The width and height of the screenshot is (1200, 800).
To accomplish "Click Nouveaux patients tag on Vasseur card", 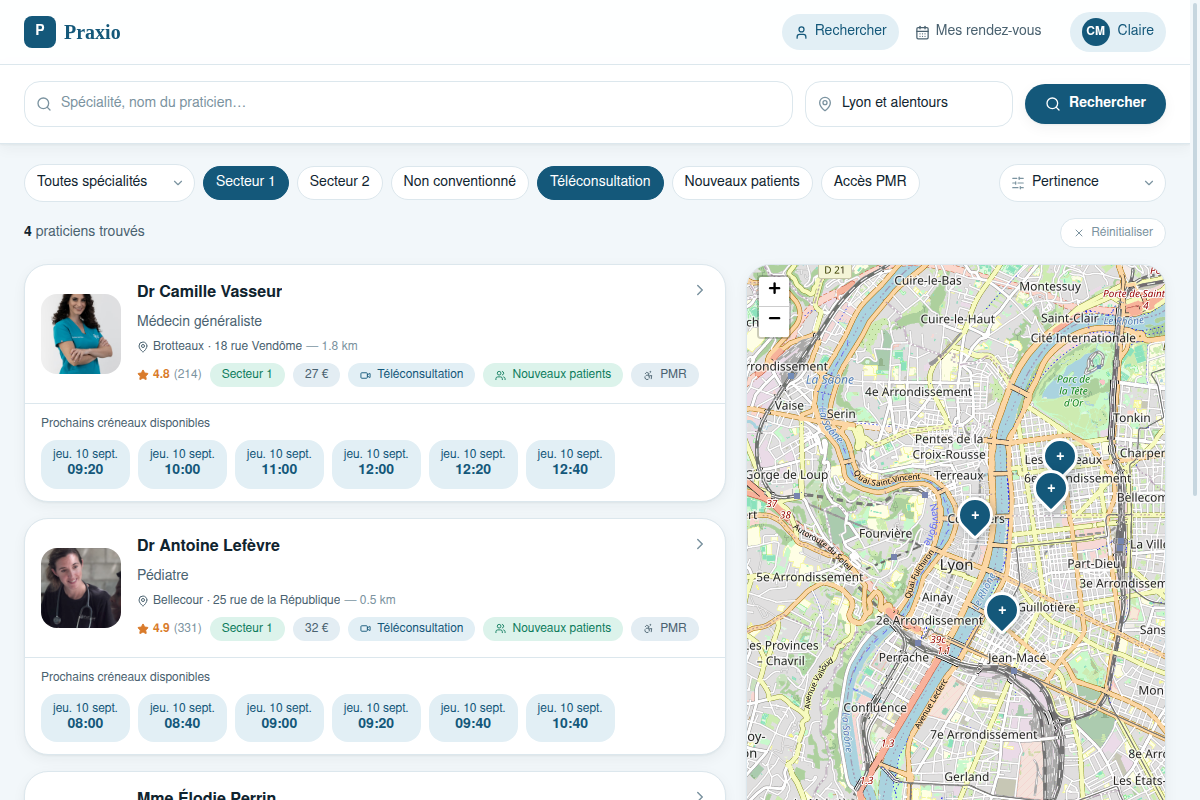I will [x=553, y=375].
